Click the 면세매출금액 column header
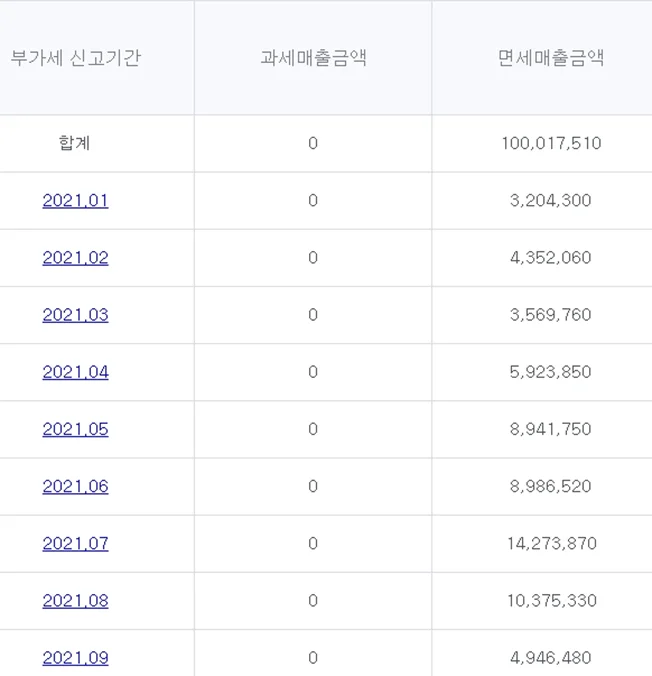The height and width of the screenshot is (676, 652). click(550, 58)
